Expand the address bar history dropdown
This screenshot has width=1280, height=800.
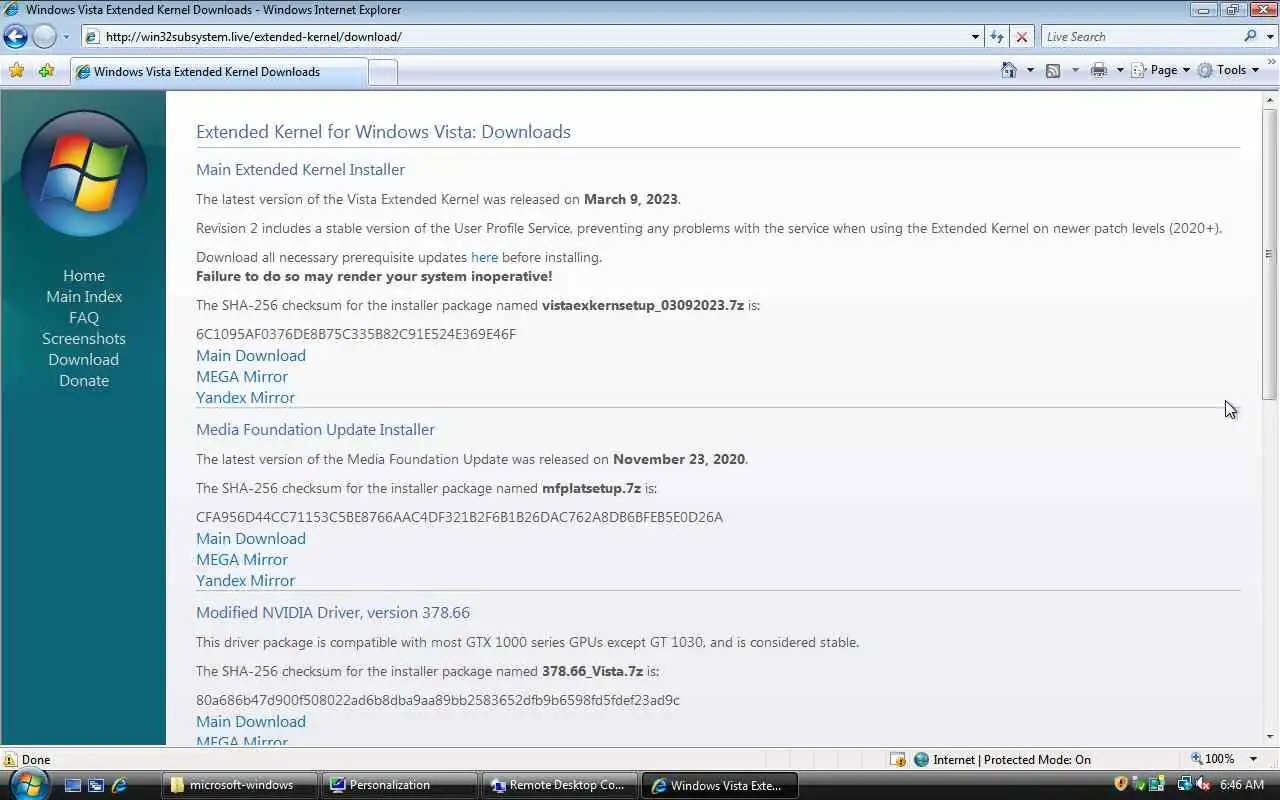point(976,37)
